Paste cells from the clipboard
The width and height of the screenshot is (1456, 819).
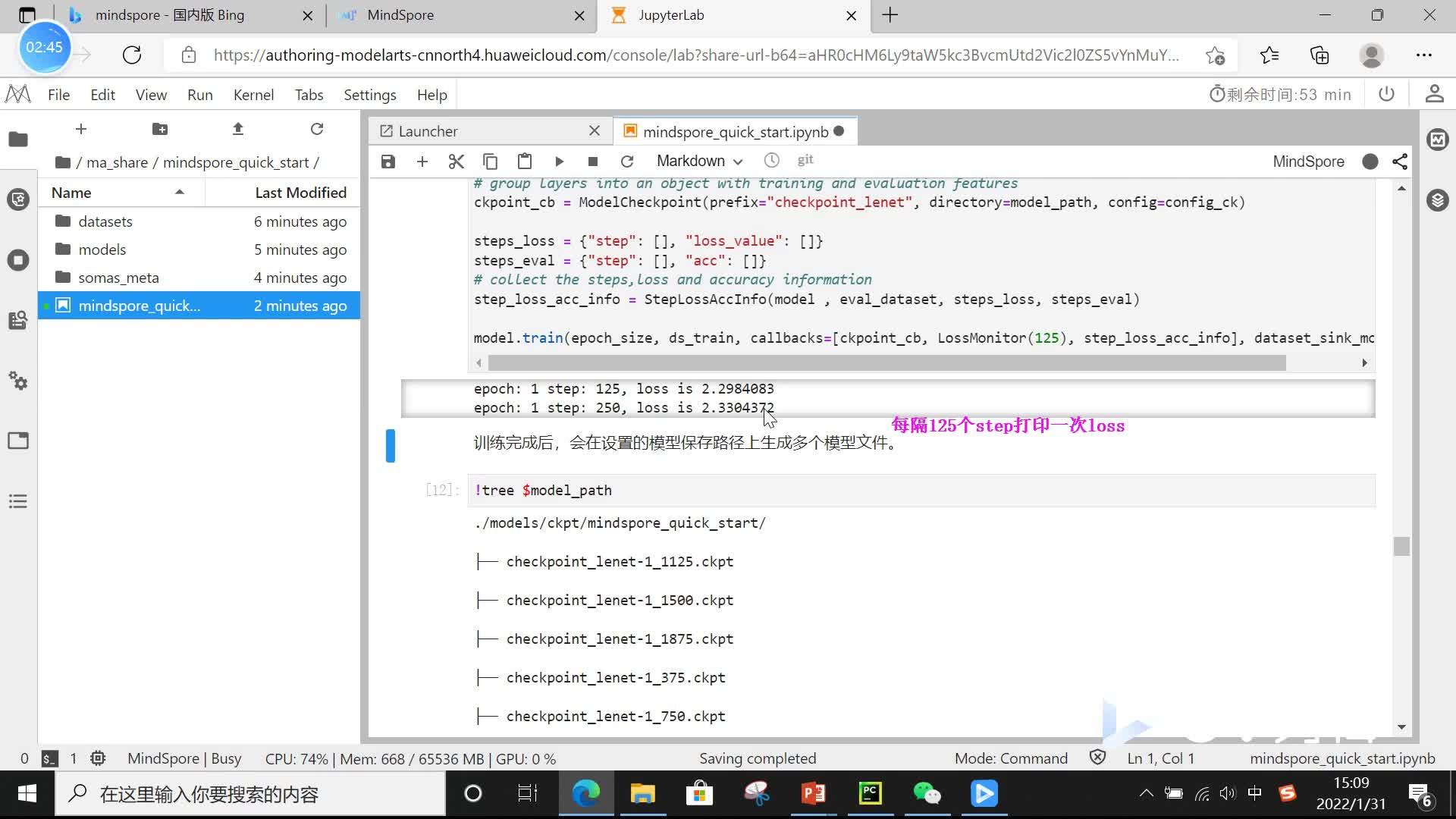tap(524, 162)
